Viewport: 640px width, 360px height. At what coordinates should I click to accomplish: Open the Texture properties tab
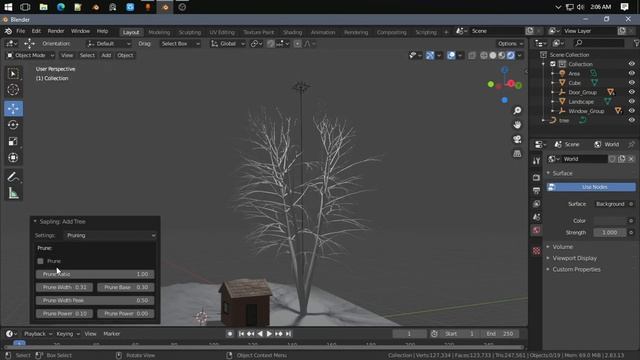coord(536,251)
